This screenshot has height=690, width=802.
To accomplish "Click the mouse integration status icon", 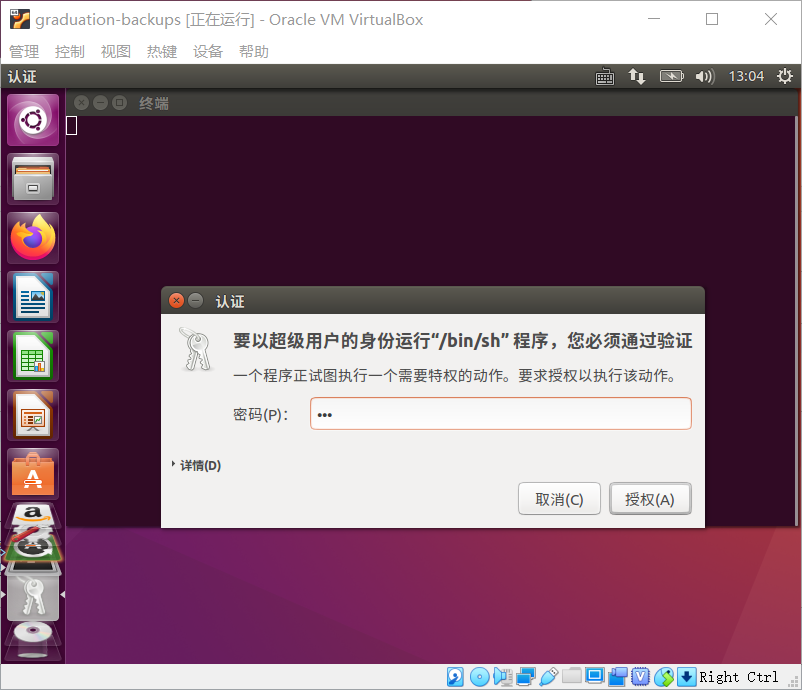I will click(664, 677).
